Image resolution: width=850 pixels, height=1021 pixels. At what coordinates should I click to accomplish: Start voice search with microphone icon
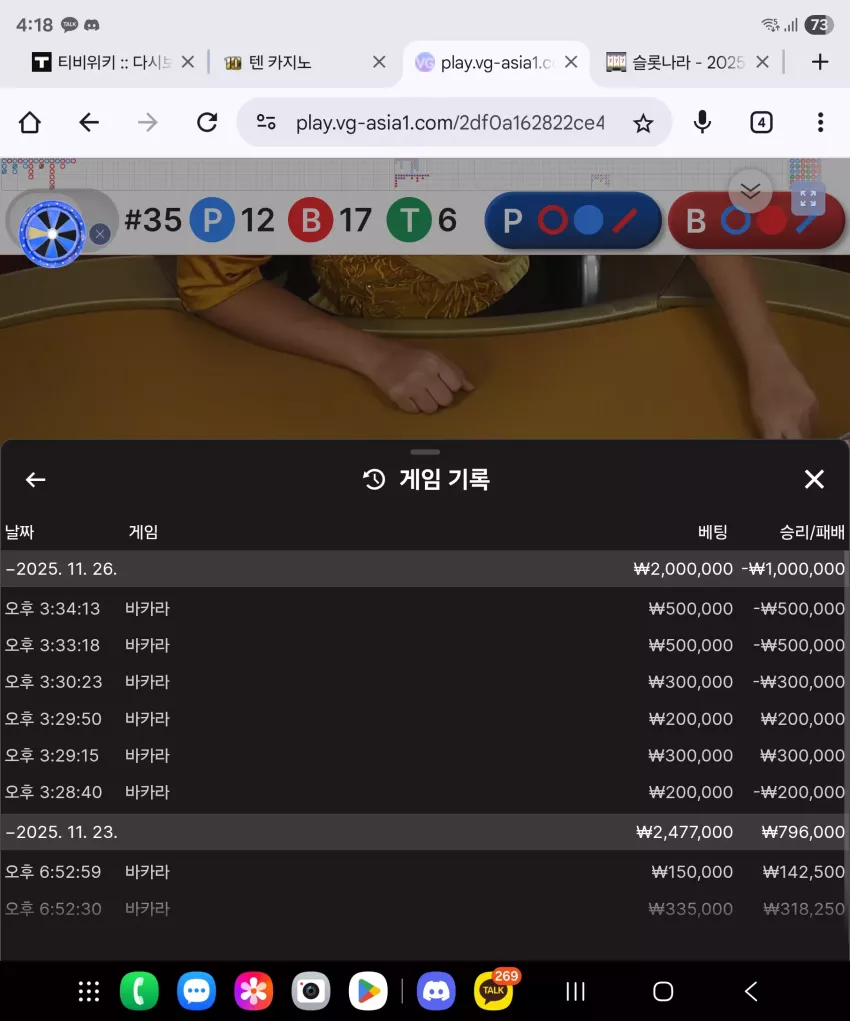click(702, 122)
